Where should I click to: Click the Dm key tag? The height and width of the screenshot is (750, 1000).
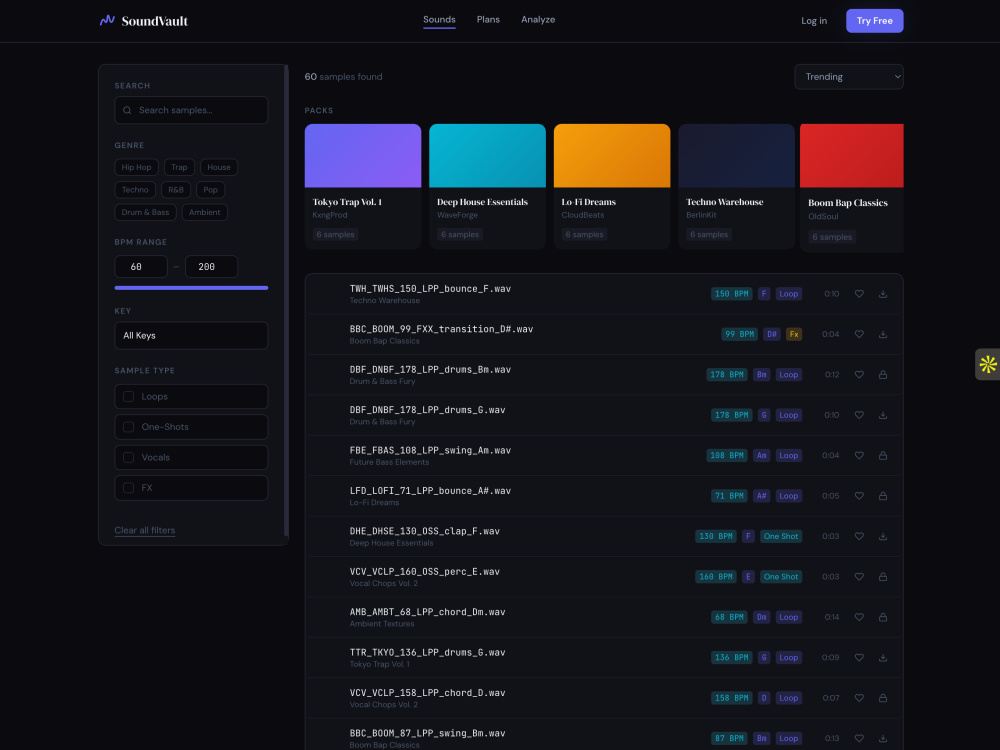pyautogui.click(x=761, y=617)
